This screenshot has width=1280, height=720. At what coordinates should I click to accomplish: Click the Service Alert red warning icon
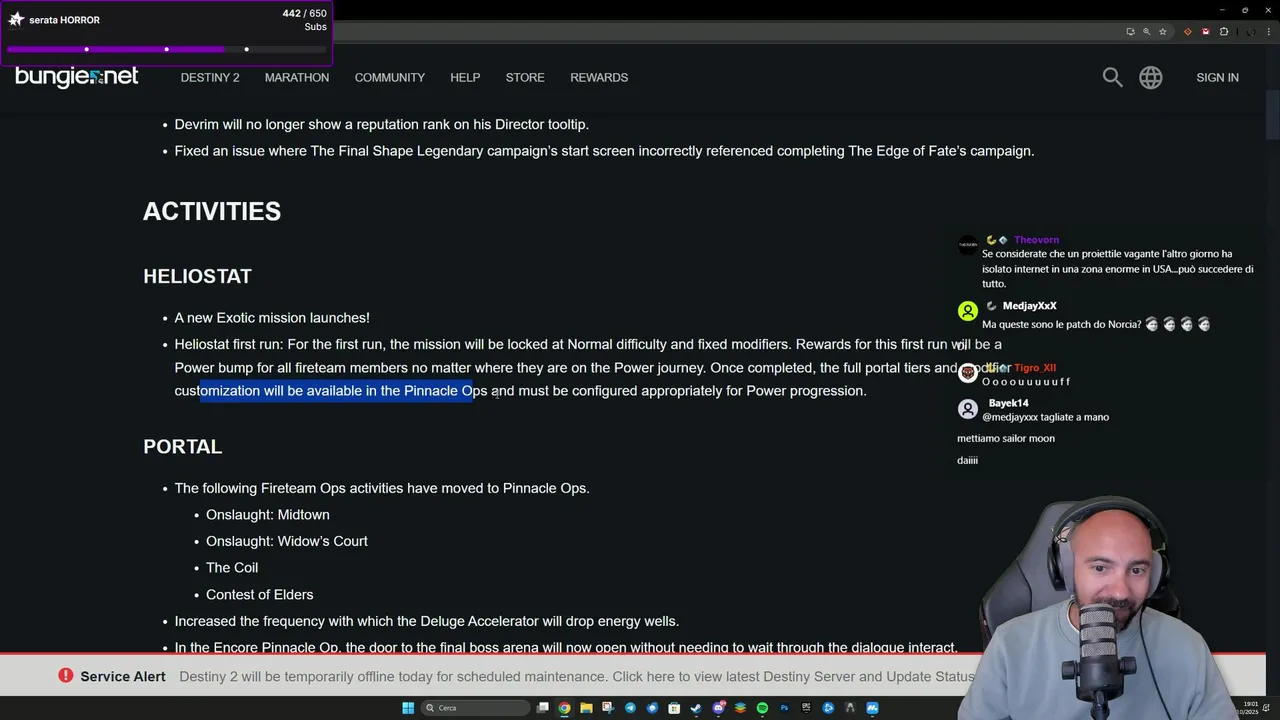coord(65,676)
